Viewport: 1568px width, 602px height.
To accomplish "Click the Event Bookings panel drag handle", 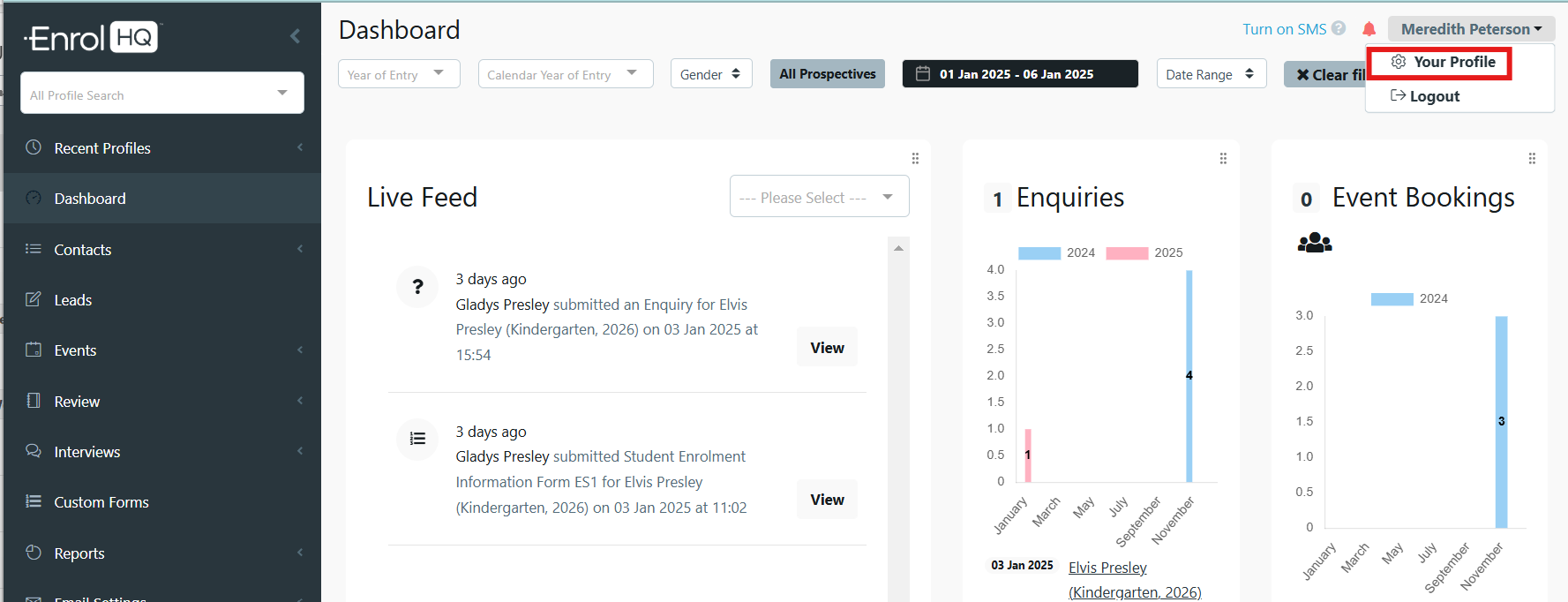I will [1532, 159].
